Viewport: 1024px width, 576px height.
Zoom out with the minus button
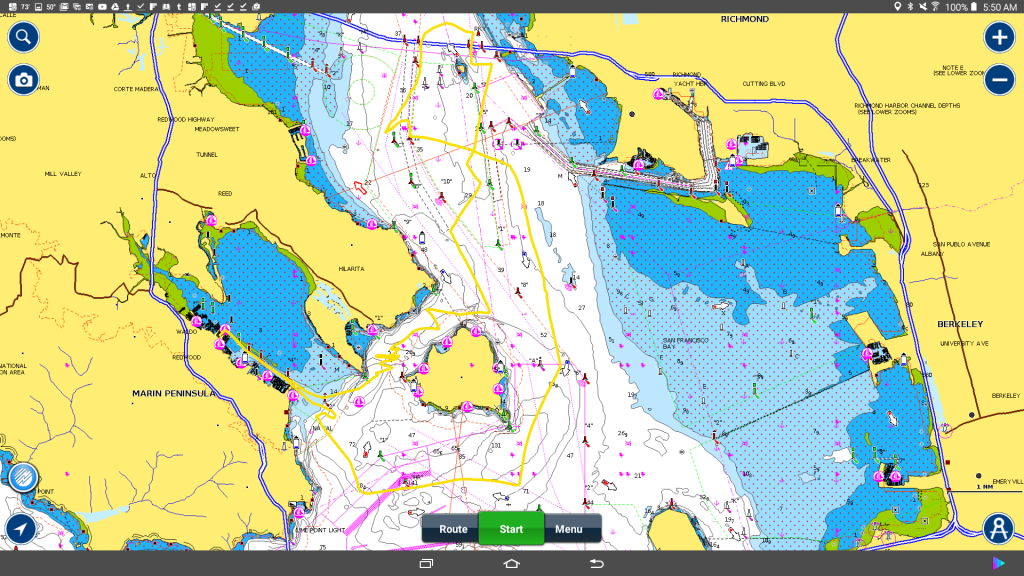point(999,79)
